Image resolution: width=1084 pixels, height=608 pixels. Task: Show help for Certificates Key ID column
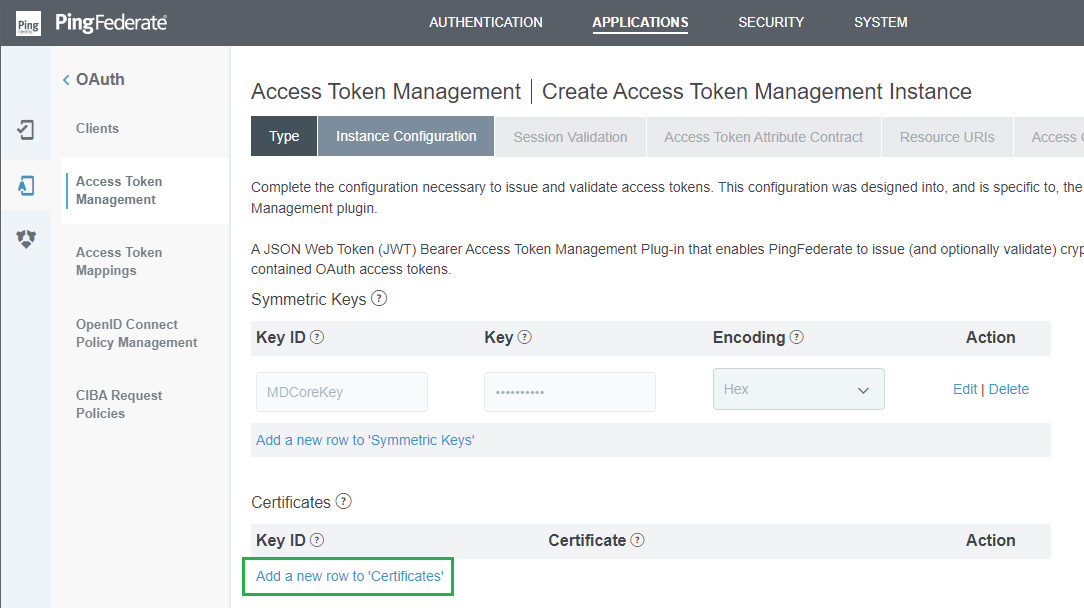click(x=317, y=540)
